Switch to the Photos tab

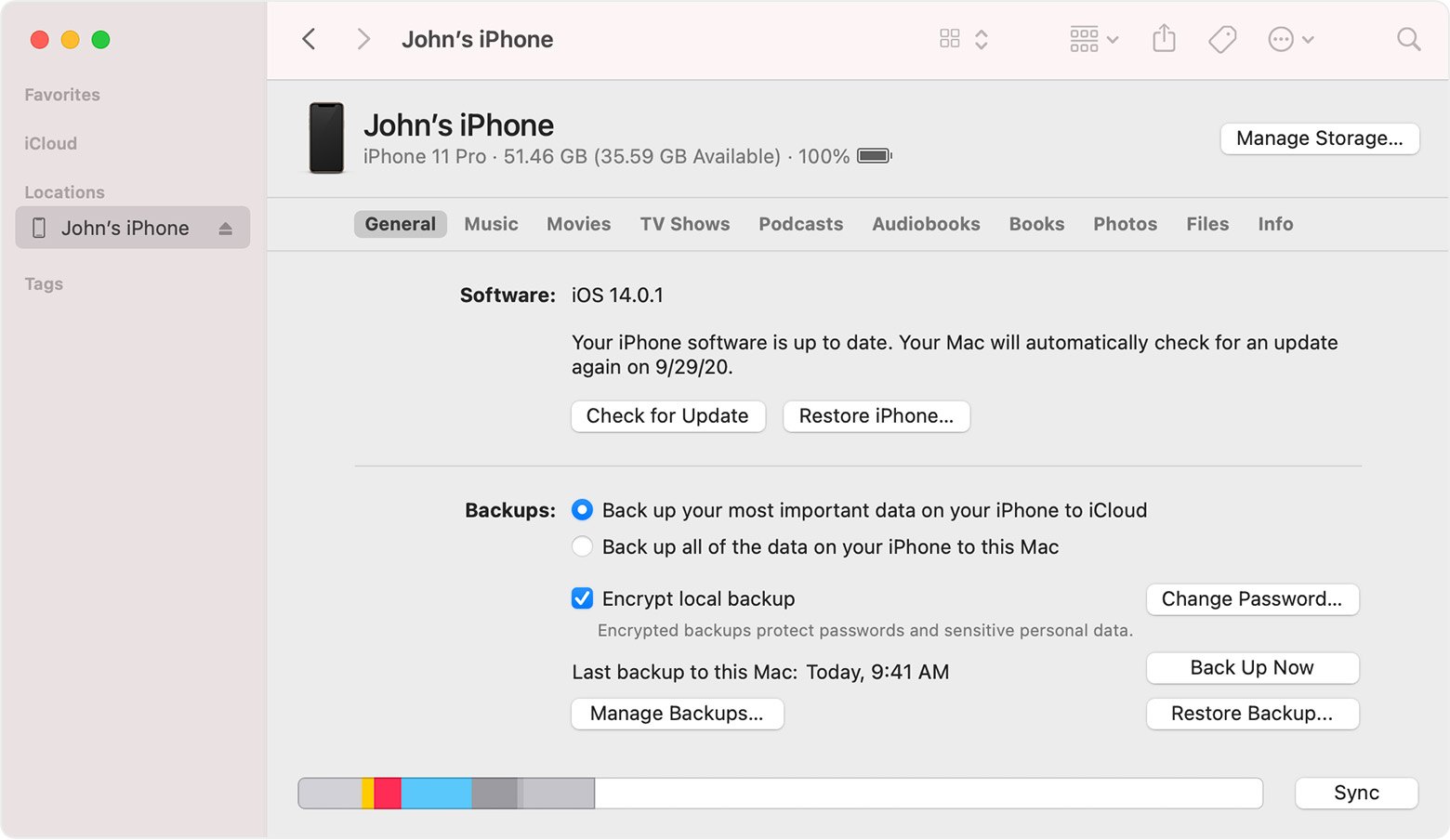pos(1126,224)
